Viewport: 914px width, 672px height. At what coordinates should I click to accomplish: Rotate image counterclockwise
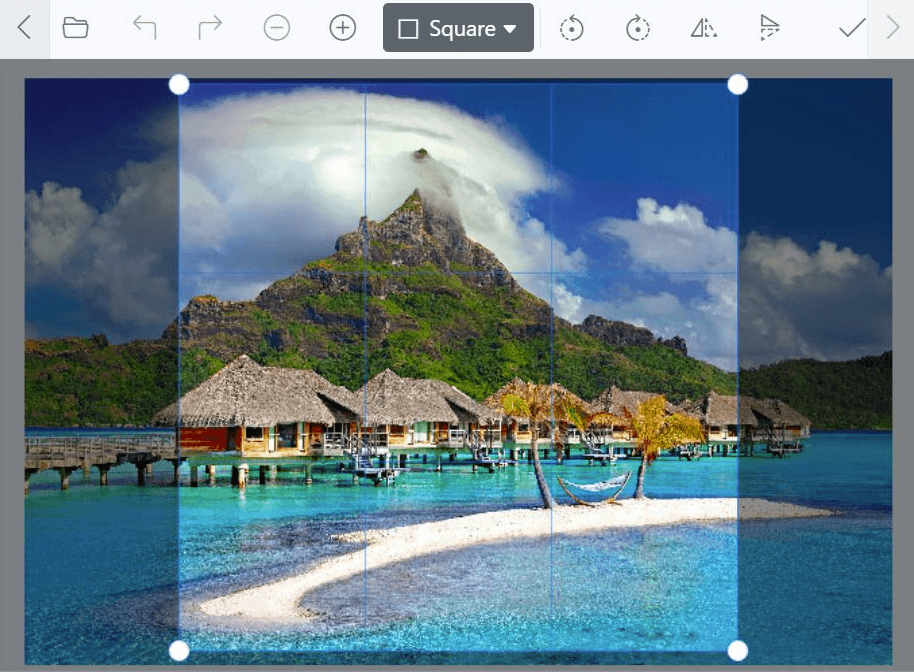(x=571, y=28)
